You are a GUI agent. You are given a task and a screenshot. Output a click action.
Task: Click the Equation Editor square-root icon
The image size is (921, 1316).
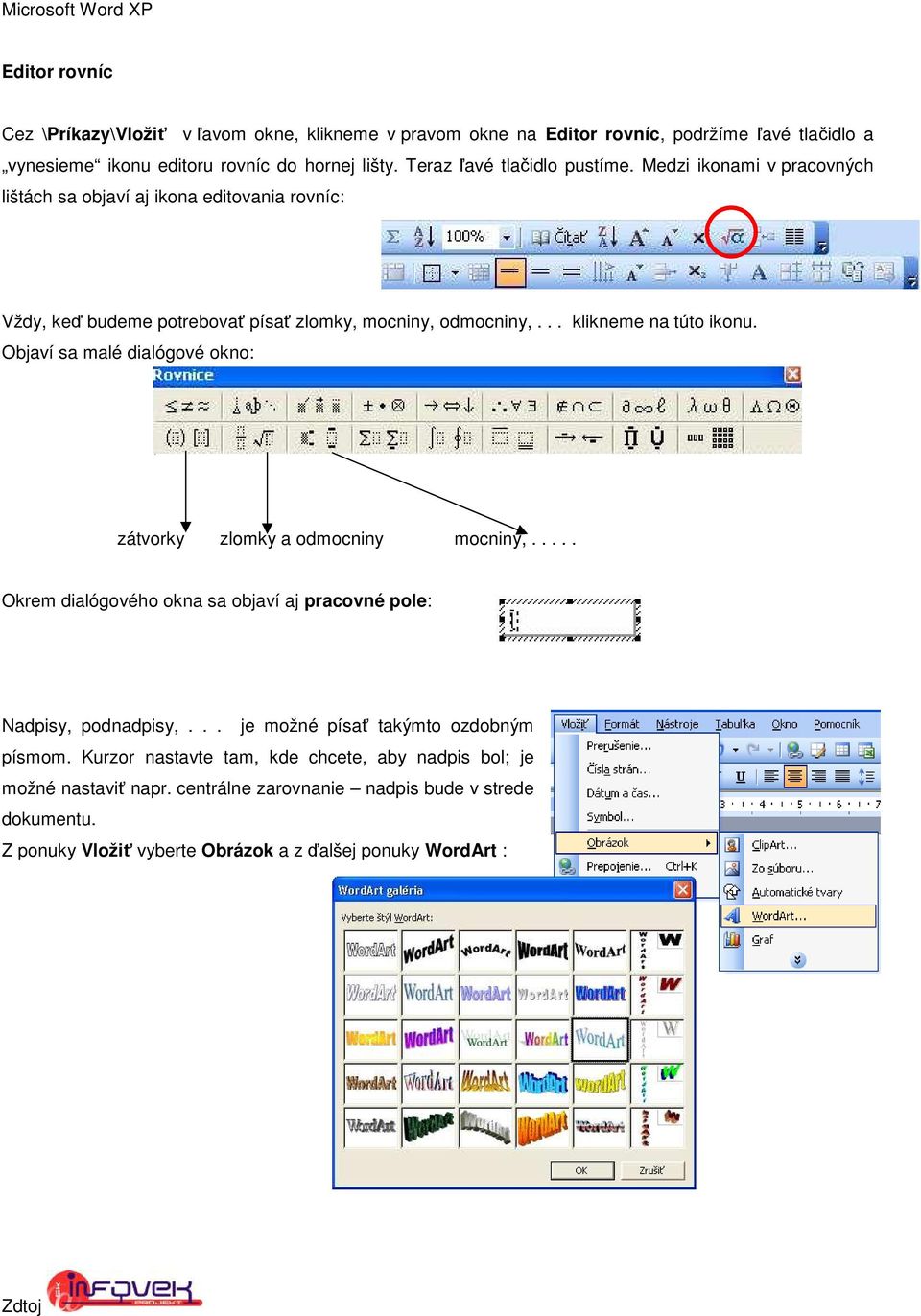(732, 236)
